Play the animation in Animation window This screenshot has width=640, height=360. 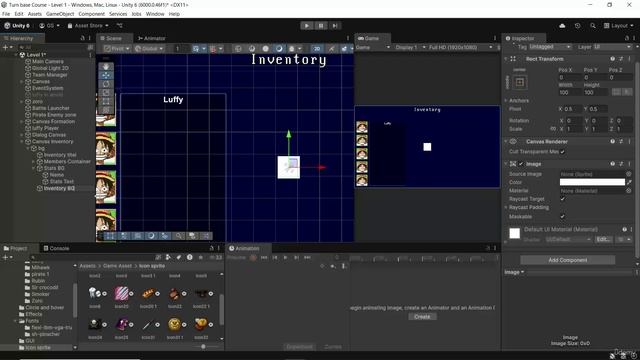[x=285, y=257]
